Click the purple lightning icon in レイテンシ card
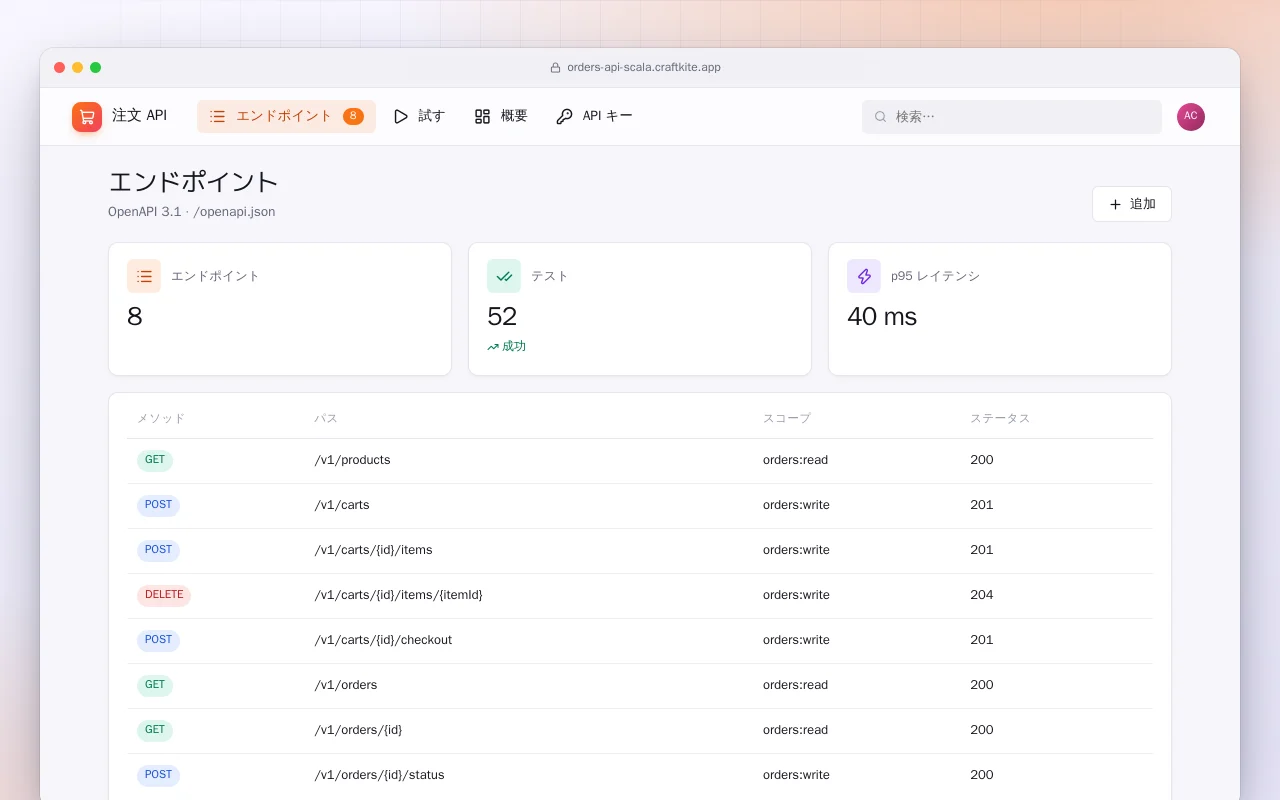The image size is (1280, 800). 864,276
